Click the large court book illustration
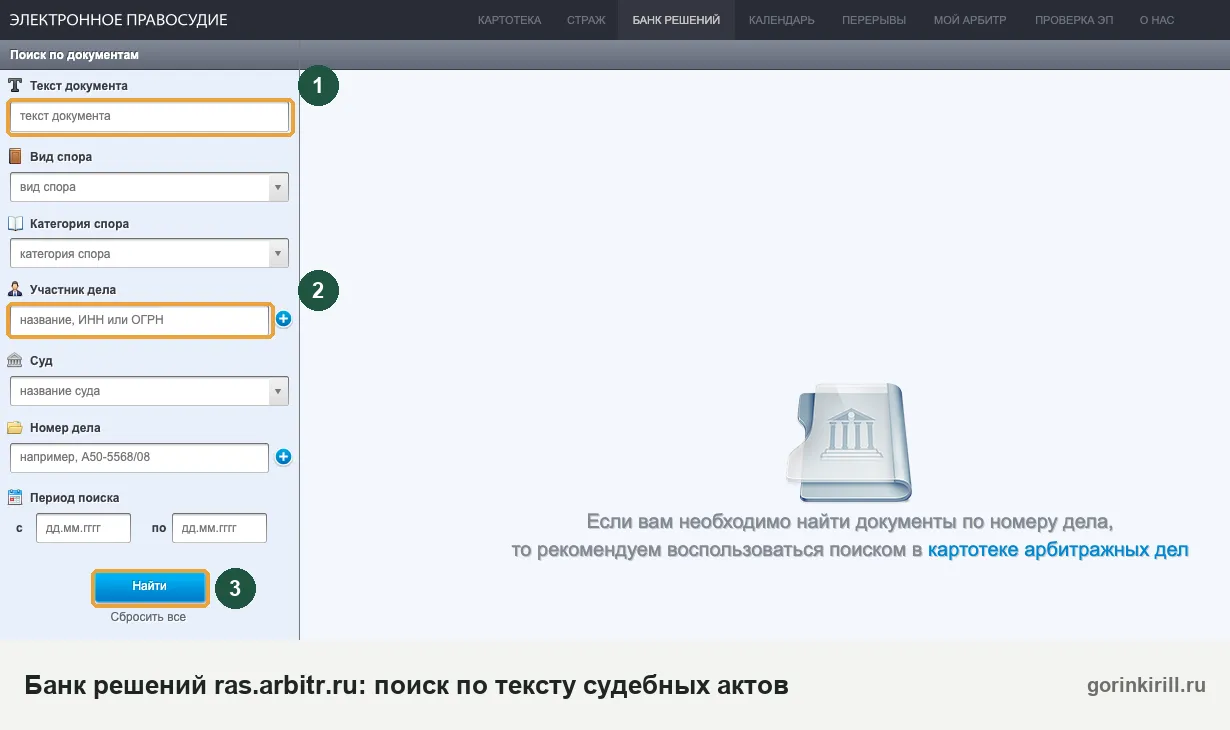1230x730 pixels. coord(850,441)
